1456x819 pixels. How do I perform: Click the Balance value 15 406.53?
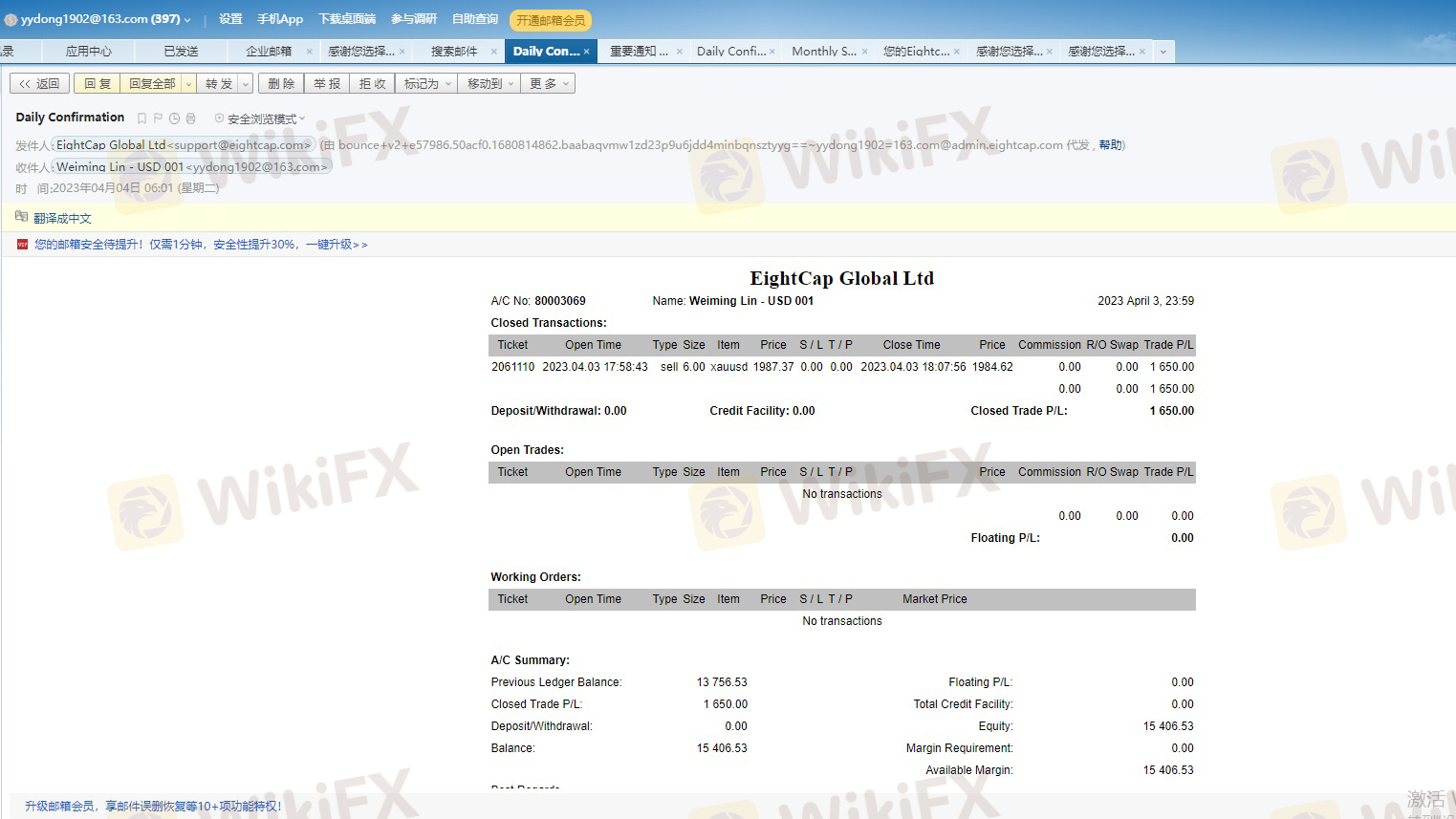coord(722,748)
